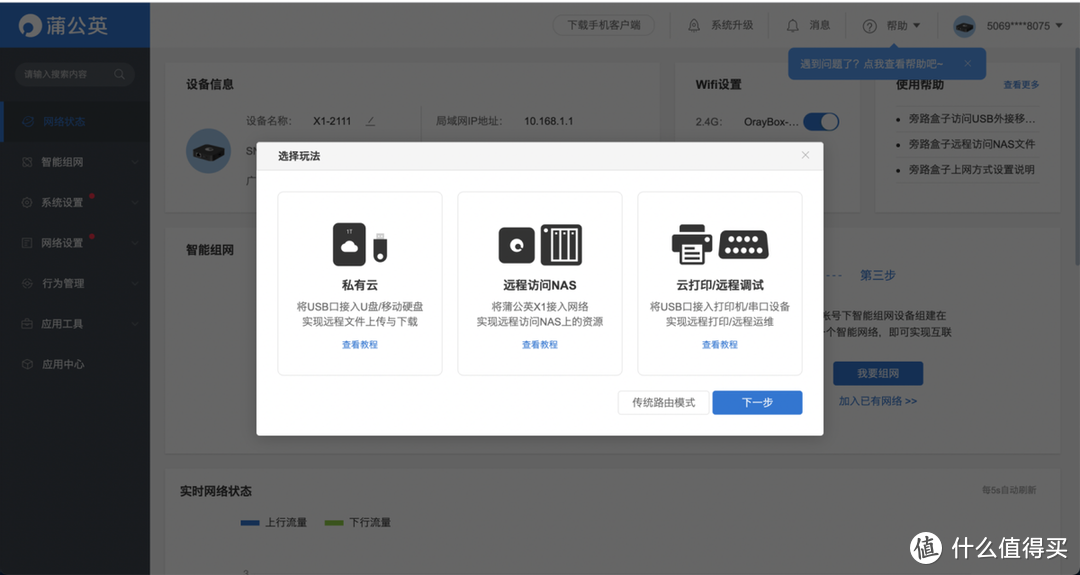Expand the 智能组网 sidebar menu chevron
The width and height of the screenshot is (1080, 575).
pyautogui.click(x=135, y=162)
